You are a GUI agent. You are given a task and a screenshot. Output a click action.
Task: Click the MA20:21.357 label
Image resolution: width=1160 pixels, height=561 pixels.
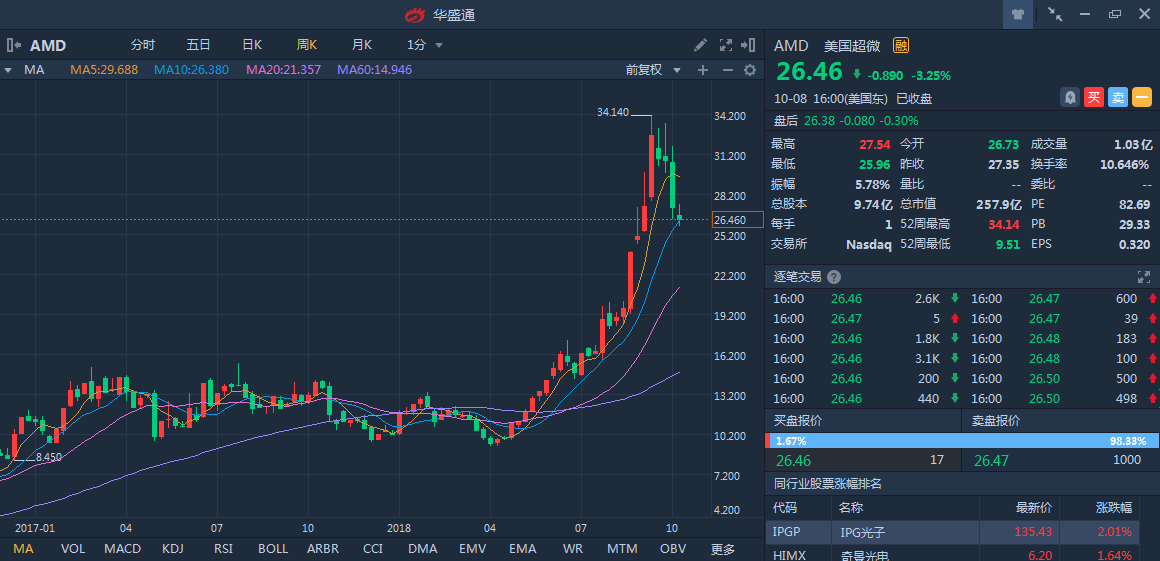(283, 70)
